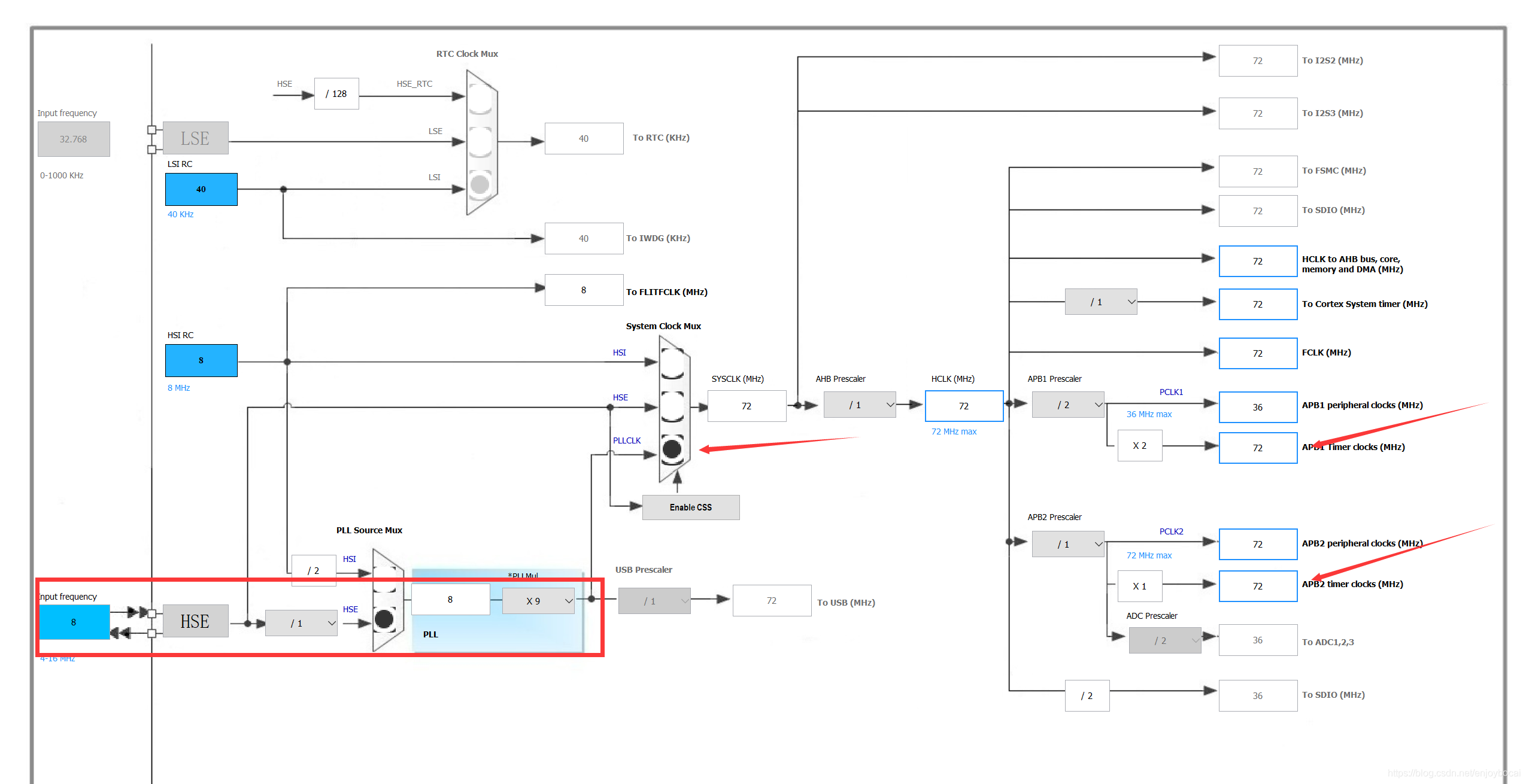Click the APB2 peripheral clocks 72 field
This screenshot has width=1526, height=784.
point(1258,545)
